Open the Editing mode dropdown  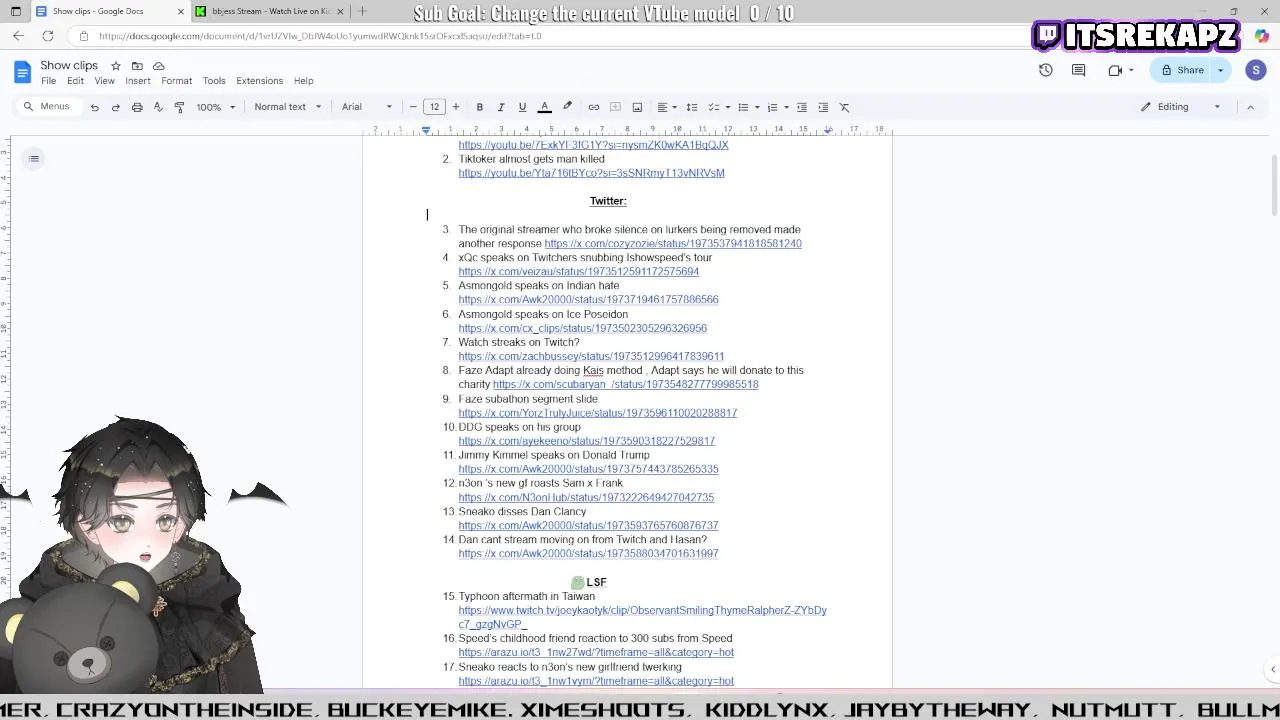coord(1181,107)
